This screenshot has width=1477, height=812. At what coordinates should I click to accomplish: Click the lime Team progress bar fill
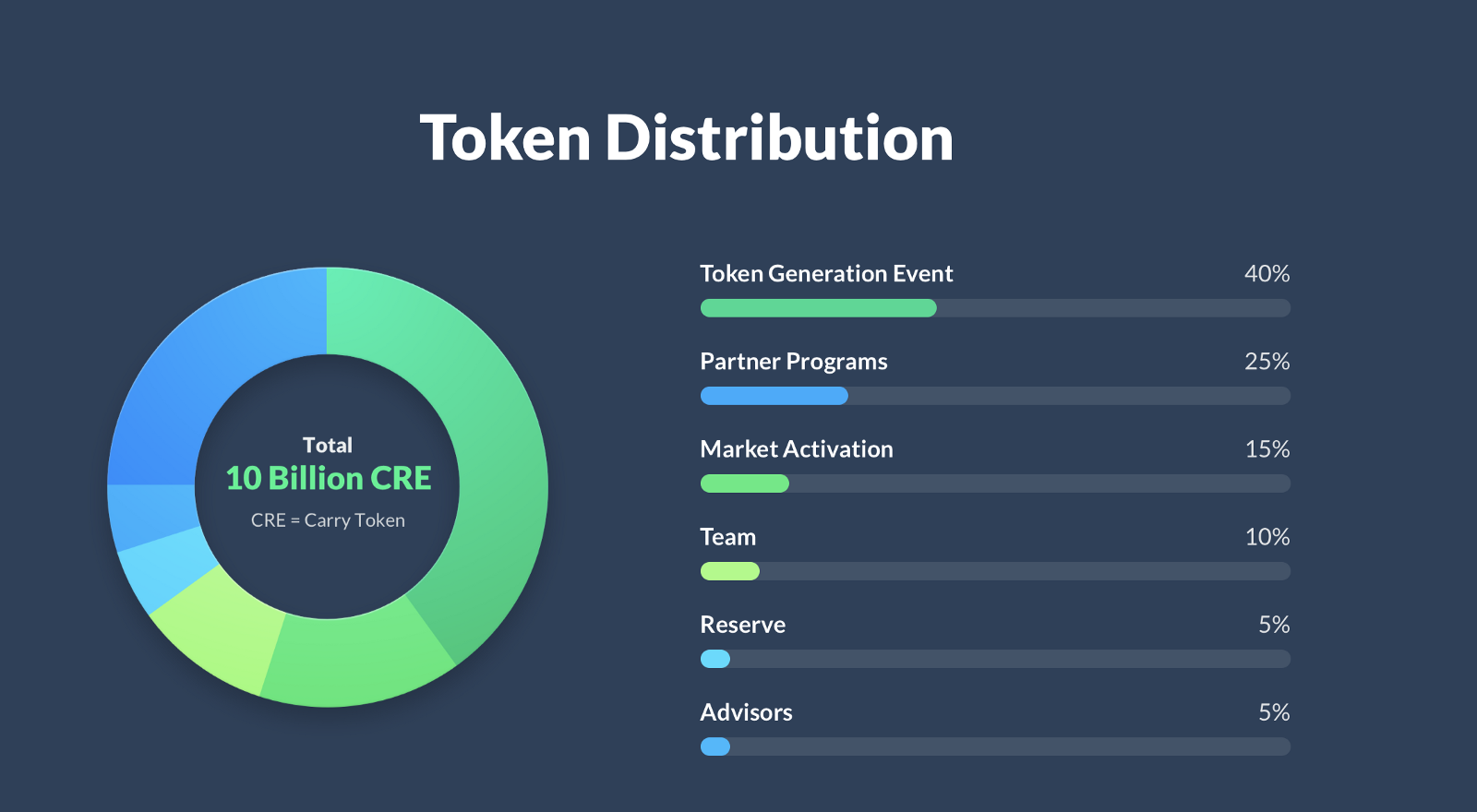point(730,571)
